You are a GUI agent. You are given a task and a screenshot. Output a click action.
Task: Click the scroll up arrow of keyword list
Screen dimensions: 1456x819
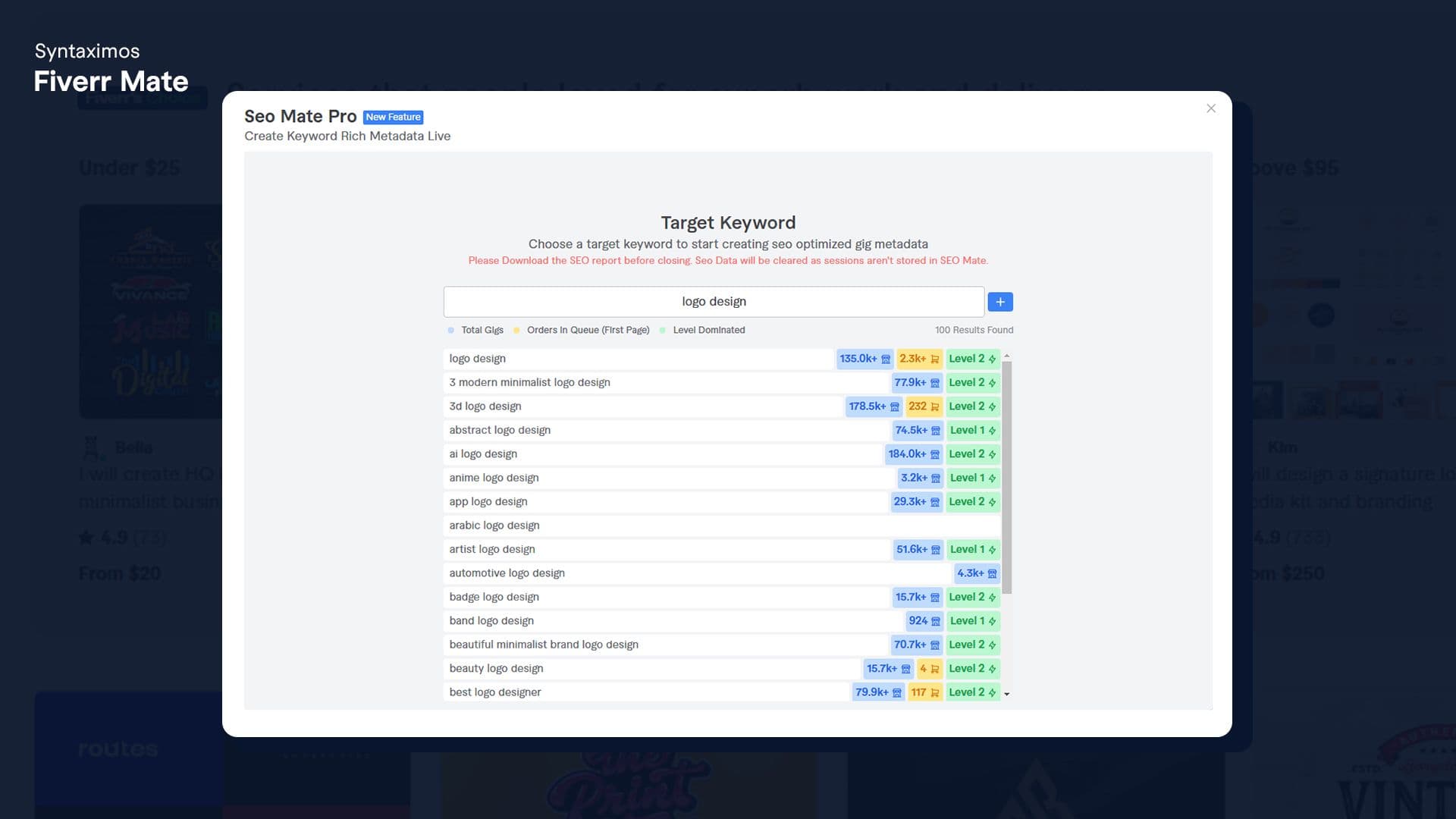coord(1007,356)
